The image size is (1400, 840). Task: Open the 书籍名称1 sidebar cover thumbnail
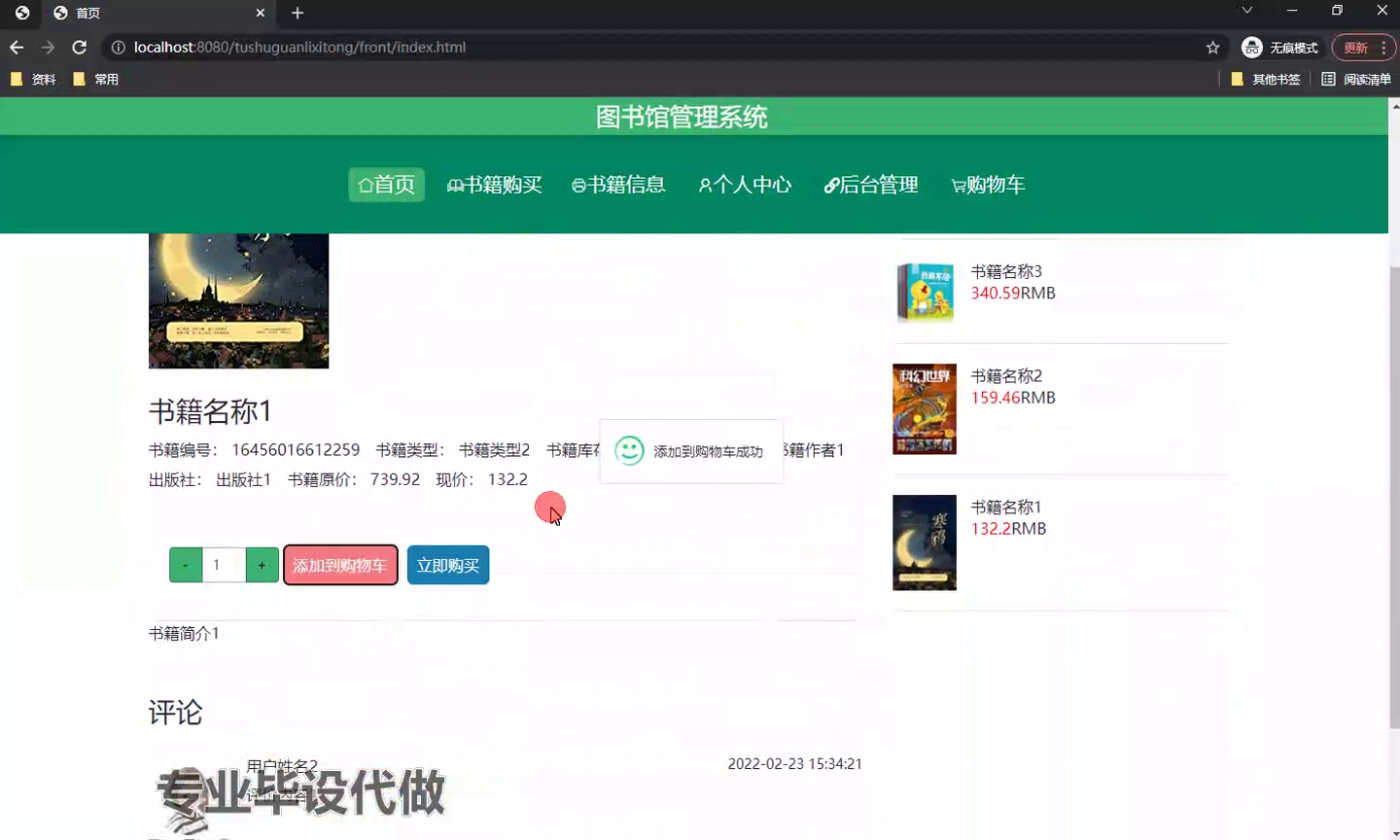click(925, 542)
